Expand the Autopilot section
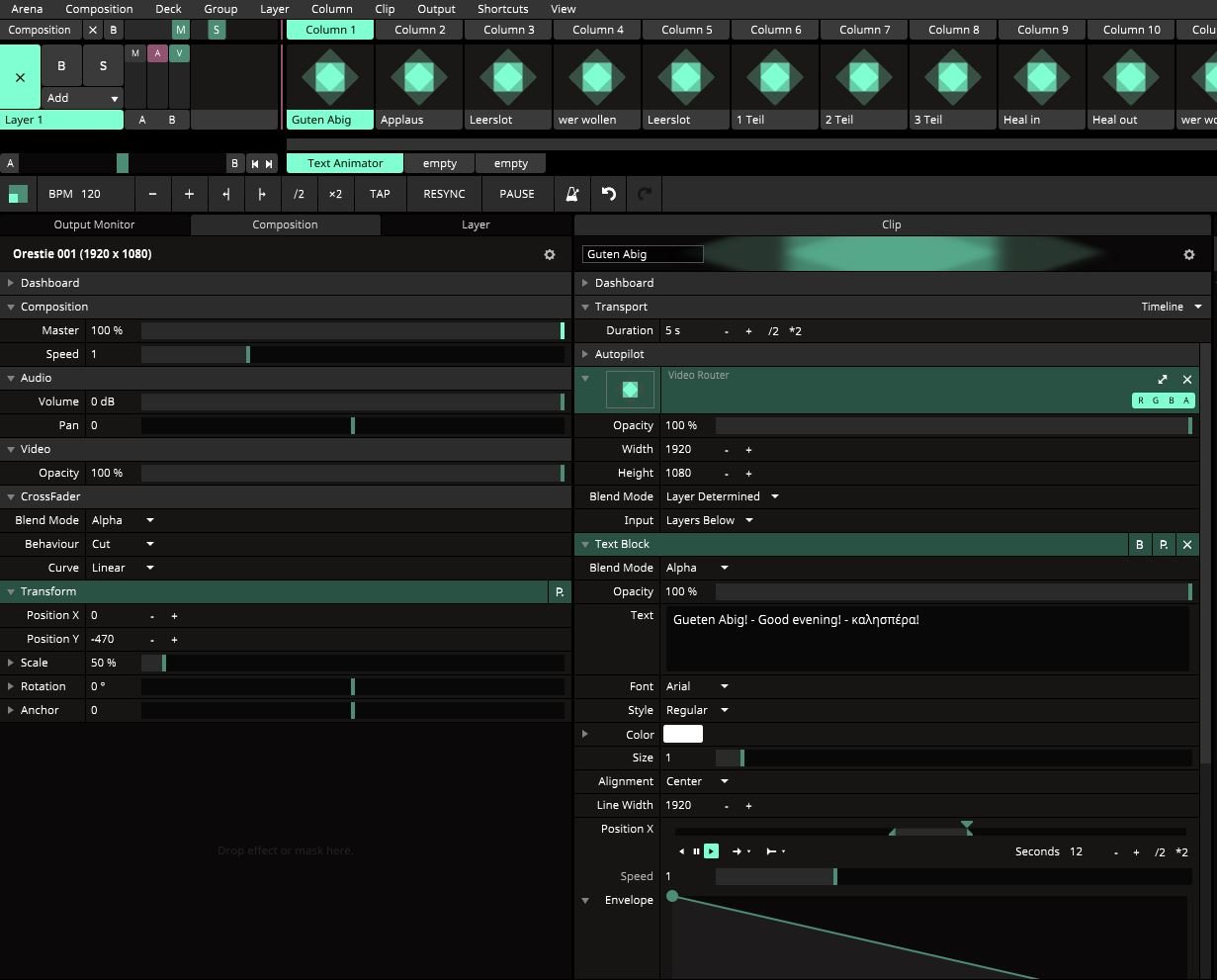The height and width of the screenshot is (980, 1217). point(585,354)
